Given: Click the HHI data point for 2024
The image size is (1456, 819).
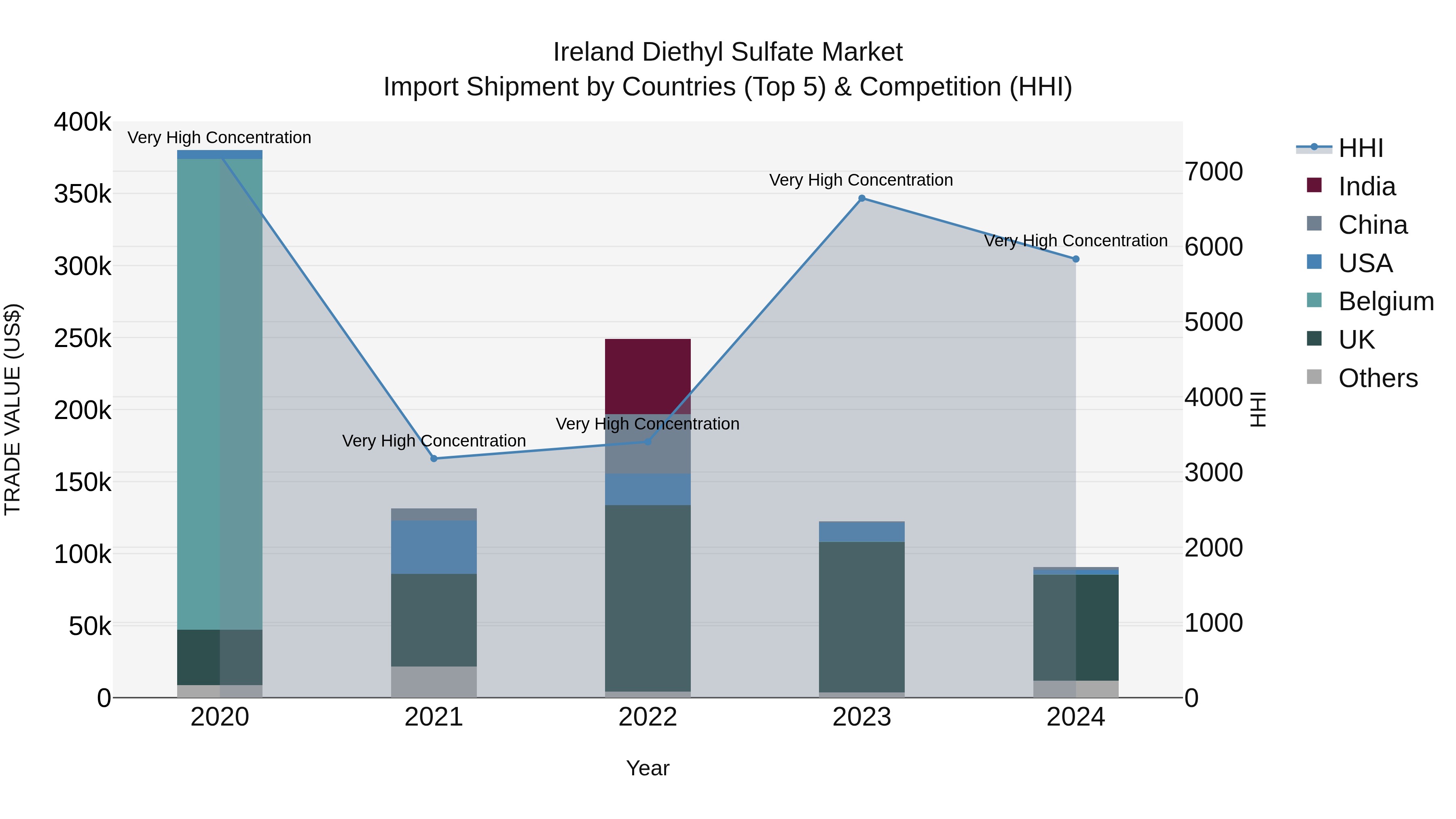Looking at the screenshot, I should (x=1075, y=259).
